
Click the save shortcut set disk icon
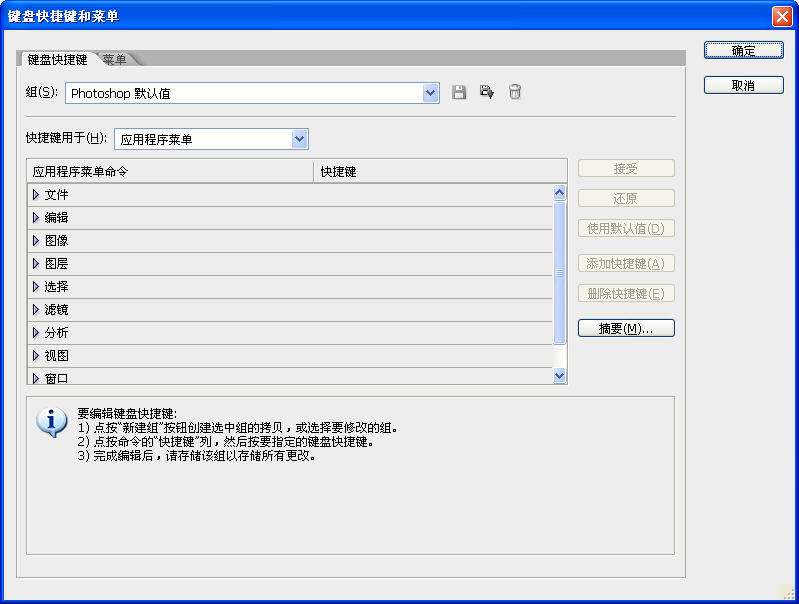click(x=459, y=93)
